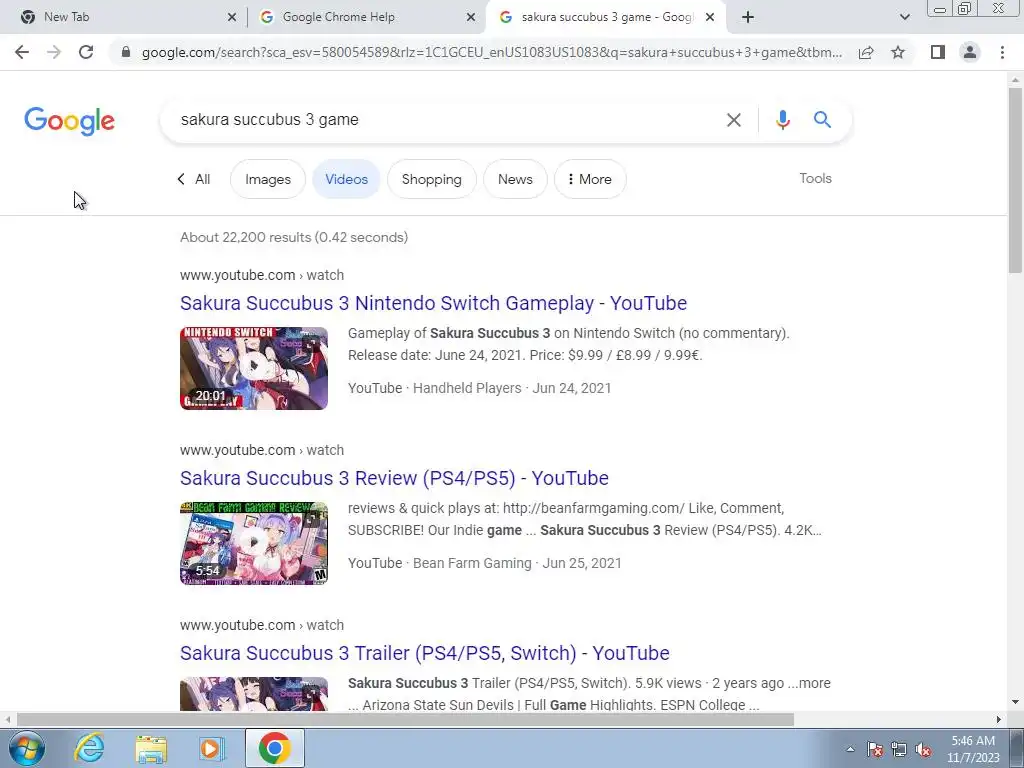Bookmark this page with the star icon

click(x=898, y=52)
